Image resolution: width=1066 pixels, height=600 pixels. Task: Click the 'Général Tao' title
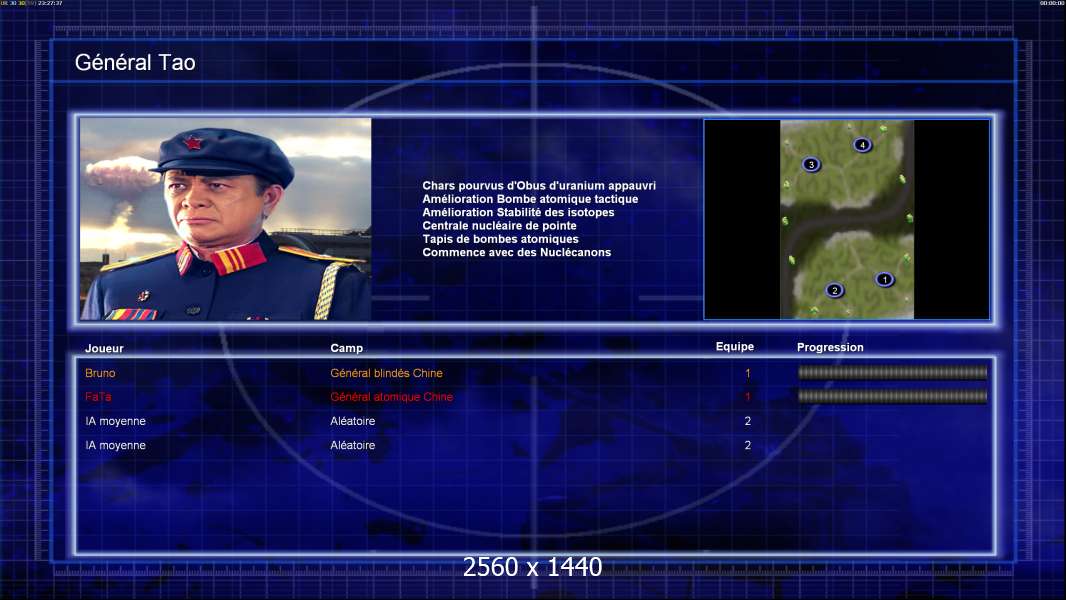(135, 63)
